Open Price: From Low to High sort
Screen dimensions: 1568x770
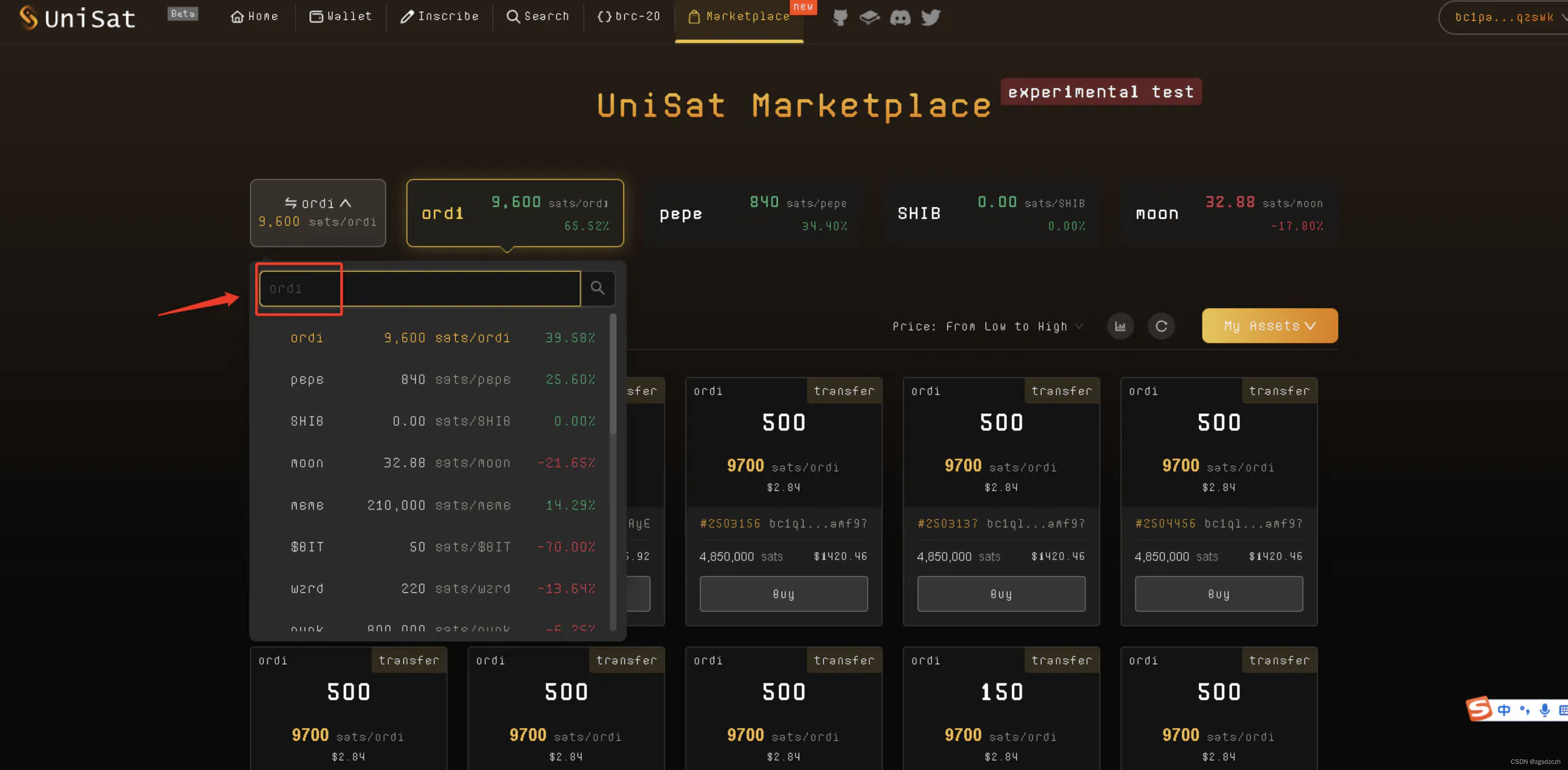tap(987, 326)
